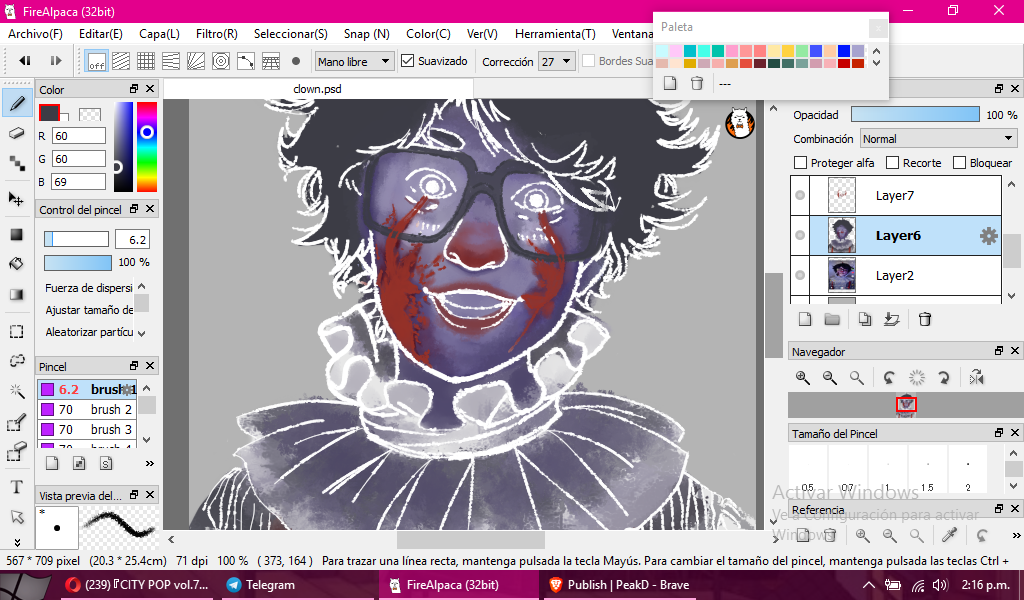Open the Archivo menu
This screenshot has width=1024, height=600.
tap(35, 34)
